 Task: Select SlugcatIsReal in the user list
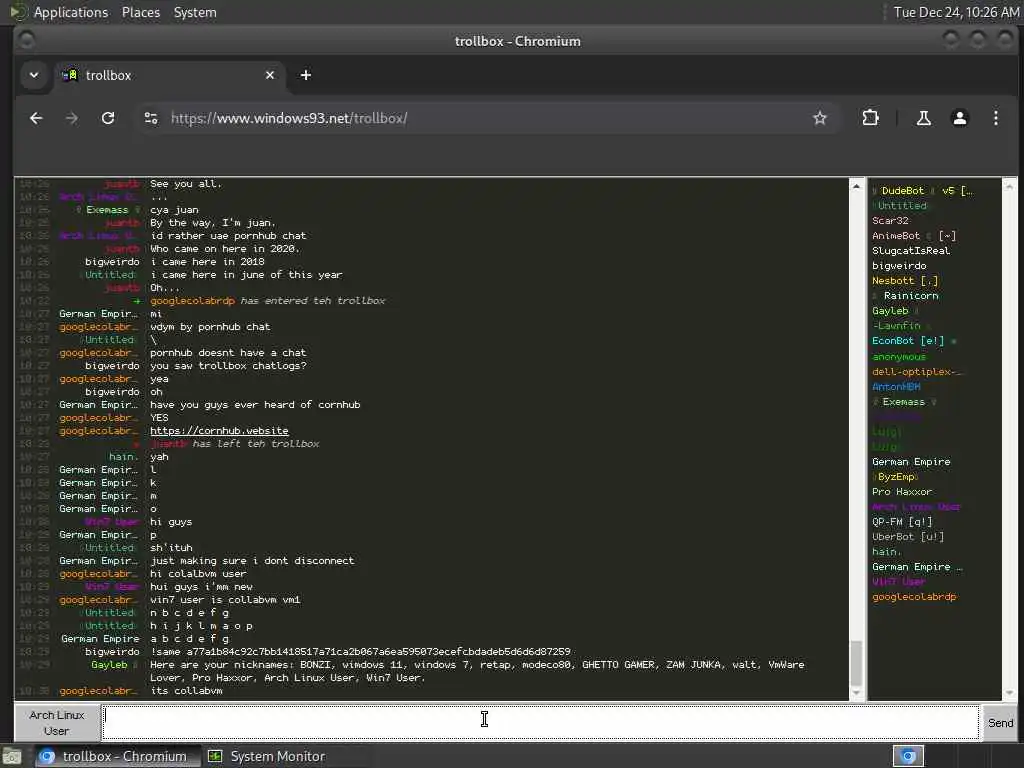pyautogui.click(x=911, y=251)
